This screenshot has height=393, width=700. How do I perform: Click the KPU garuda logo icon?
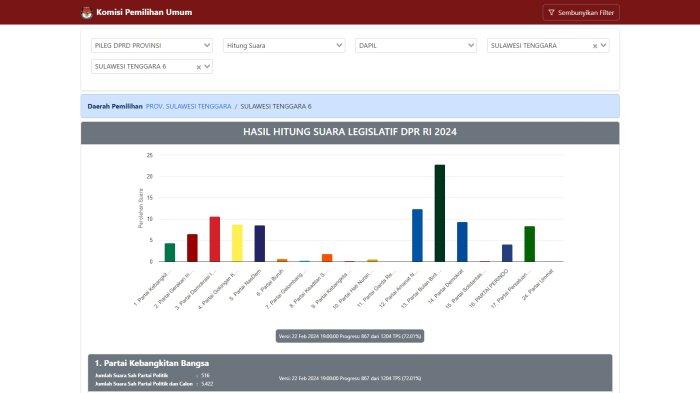[87, 13]
